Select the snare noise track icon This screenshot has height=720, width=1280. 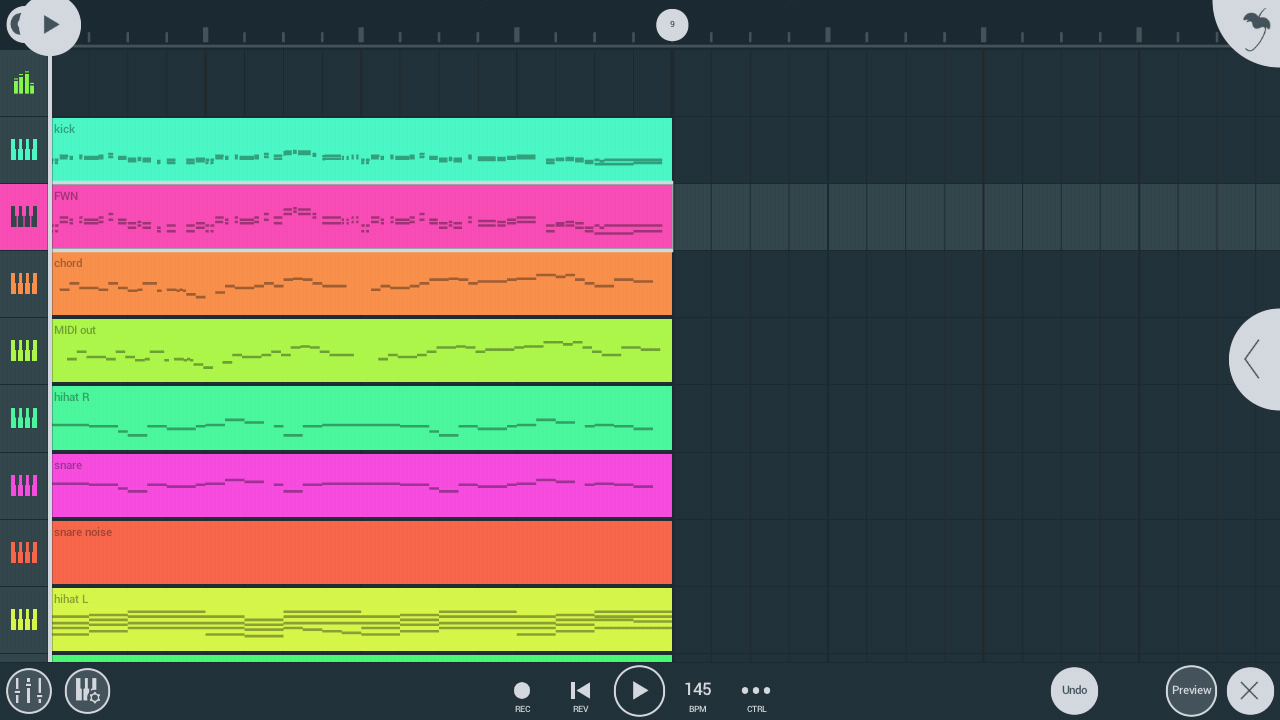(24, 553)
